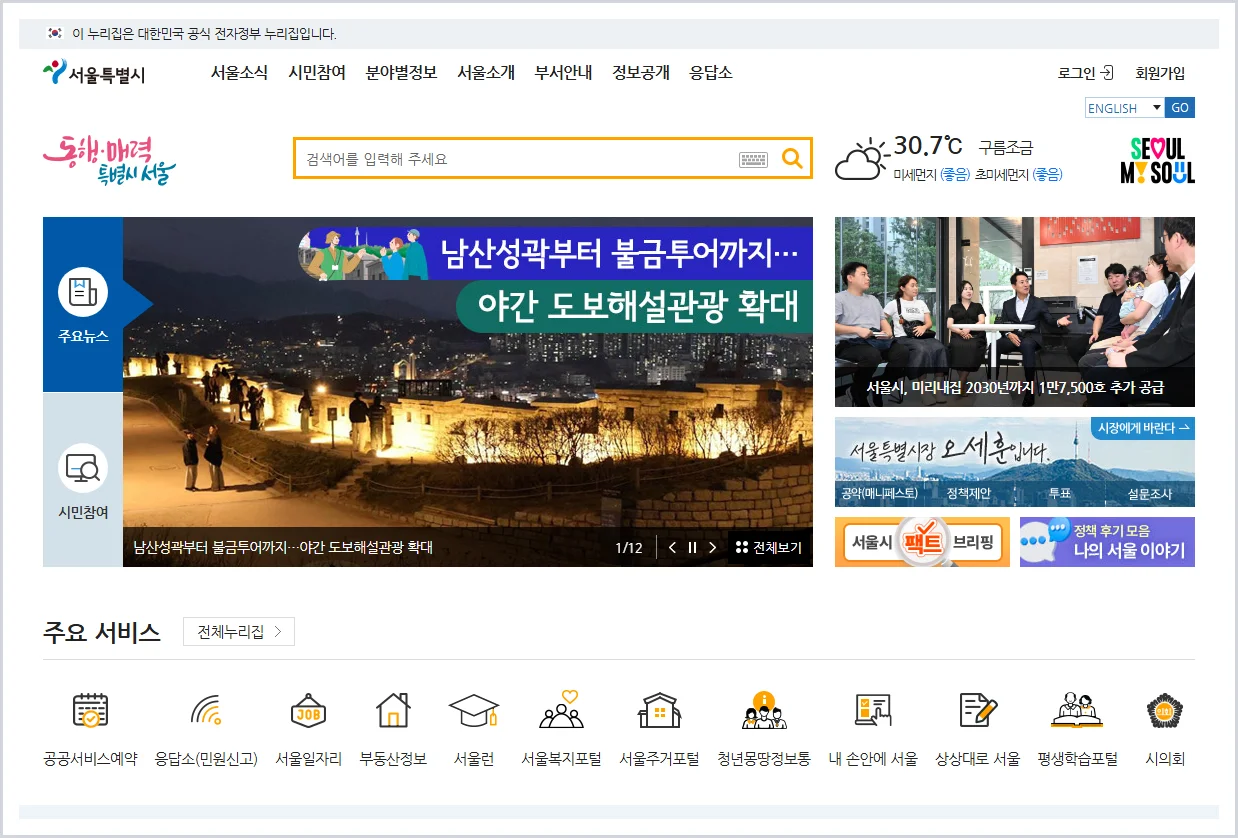Open the 투표 link on mayor banner
The image size is (1238, 838).
click(x=1059, y=494)
